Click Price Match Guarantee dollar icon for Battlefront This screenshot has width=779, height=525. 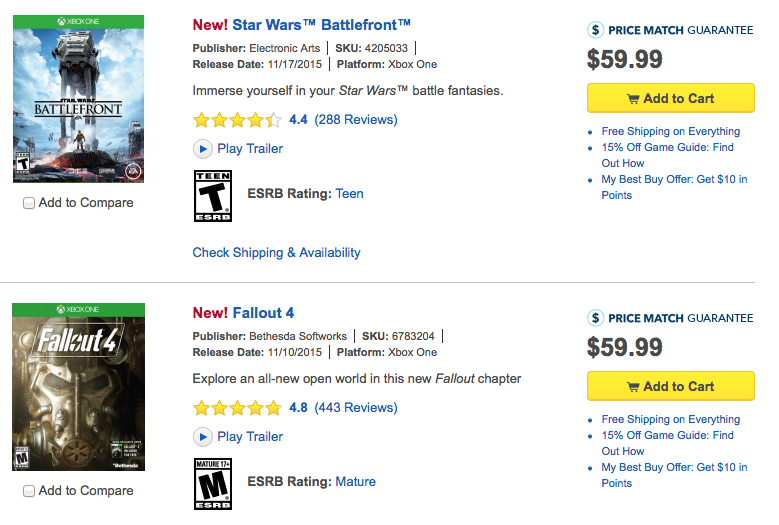[x=596, y=30]
